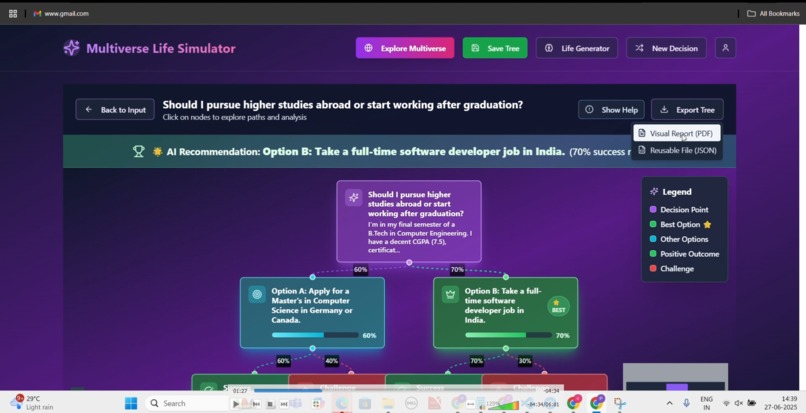Show Help for the tree

[x=611, y=110]
